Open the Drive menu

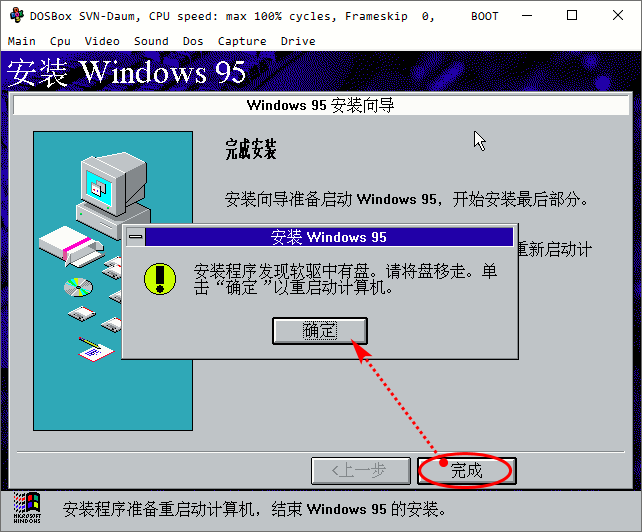tap(298, 41)
